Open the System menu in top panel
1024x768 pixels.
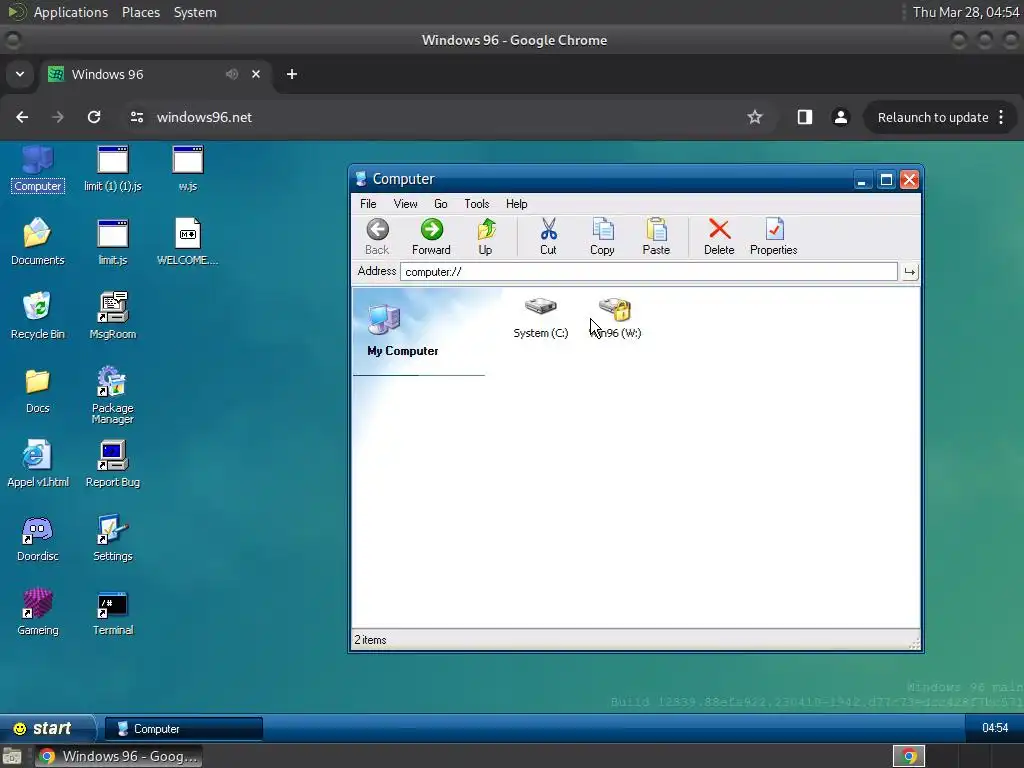[195, 12]
